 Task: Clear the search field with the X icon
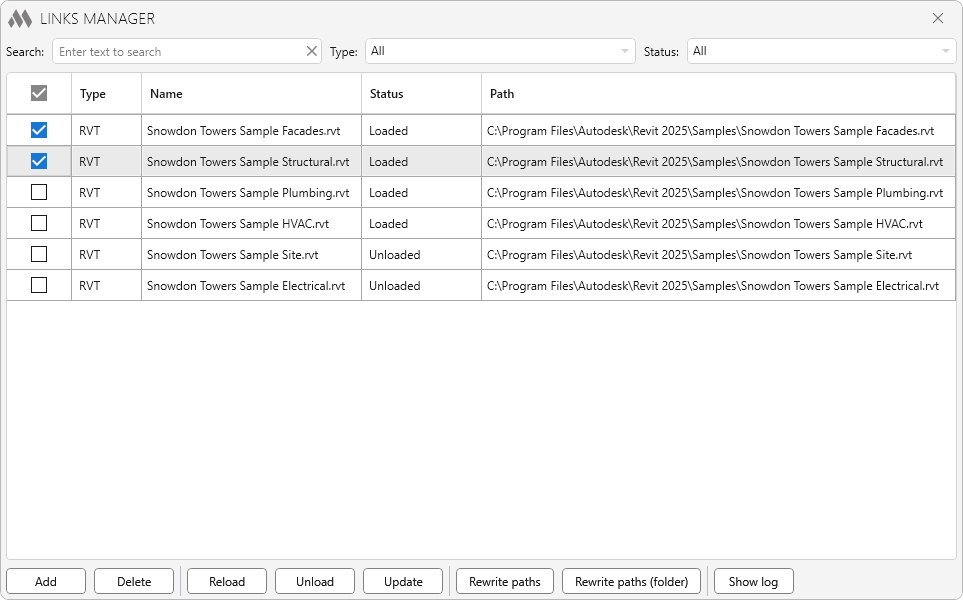311,51
